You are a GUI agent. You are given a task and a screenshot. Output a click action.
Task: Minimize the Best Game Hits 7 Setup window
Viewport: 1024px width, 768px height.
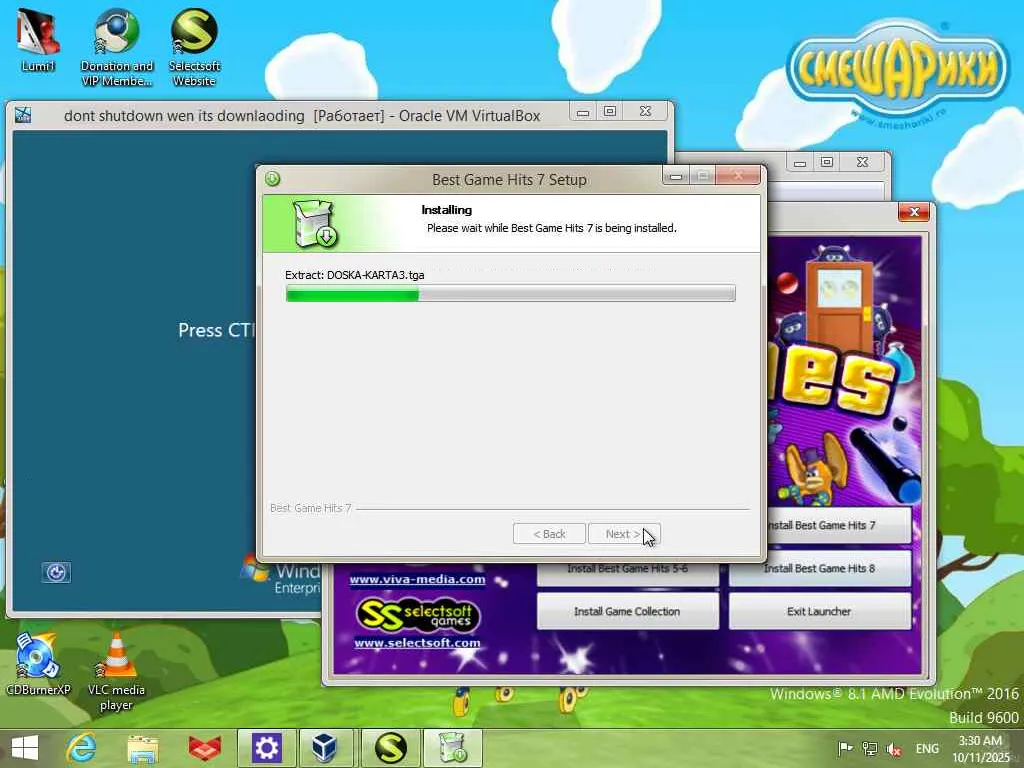(x=676, y=176)
